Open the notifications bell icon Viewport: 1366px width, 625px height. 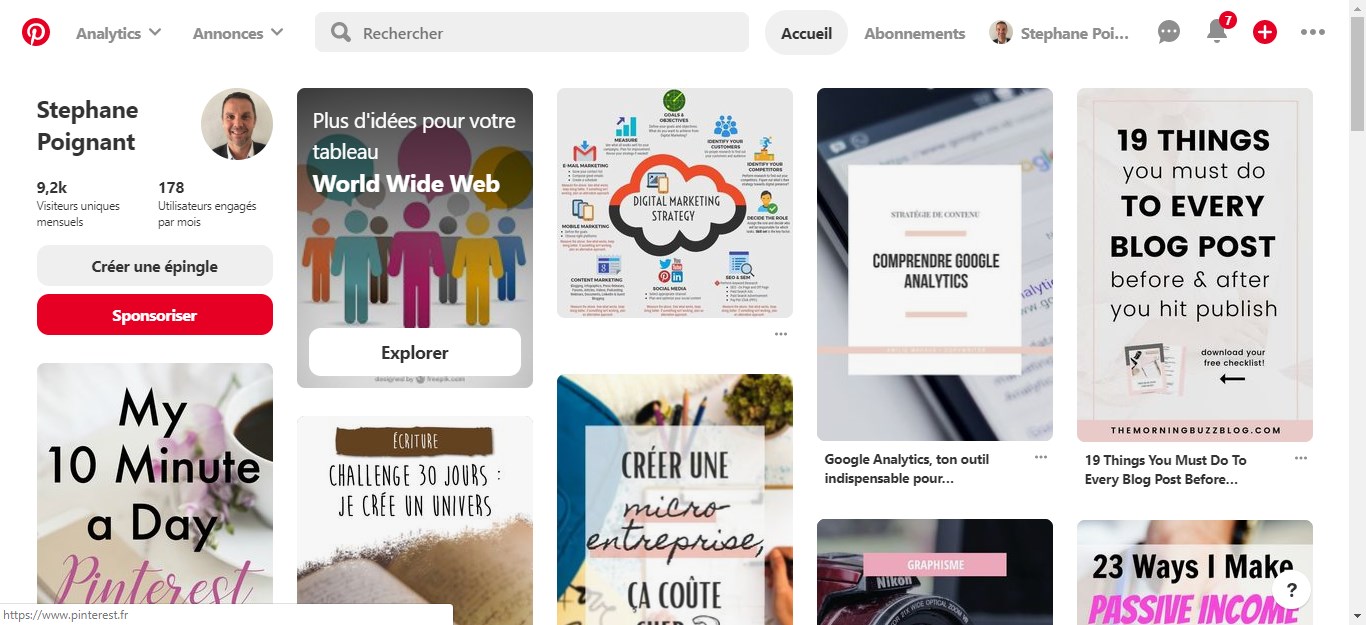tap(1217, 33)
